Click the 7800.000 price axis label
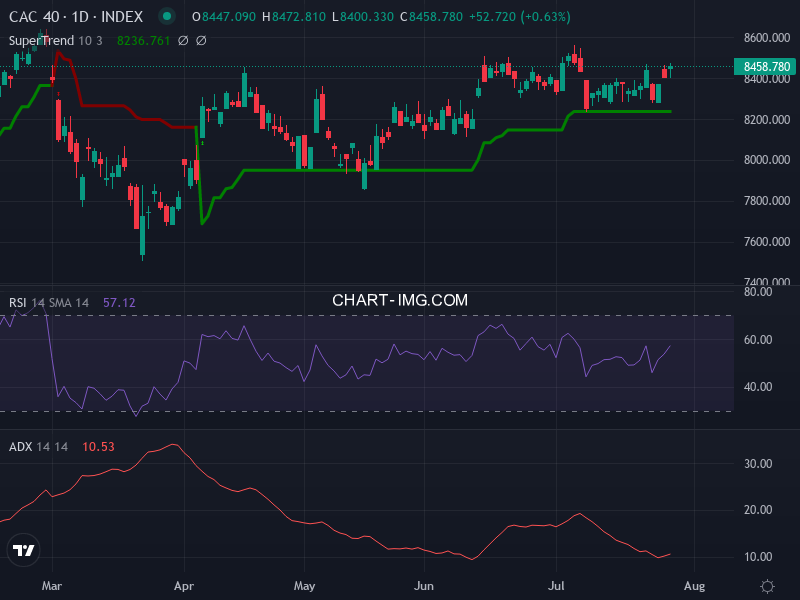Viewport: 800px width, 600px height. 767,201
